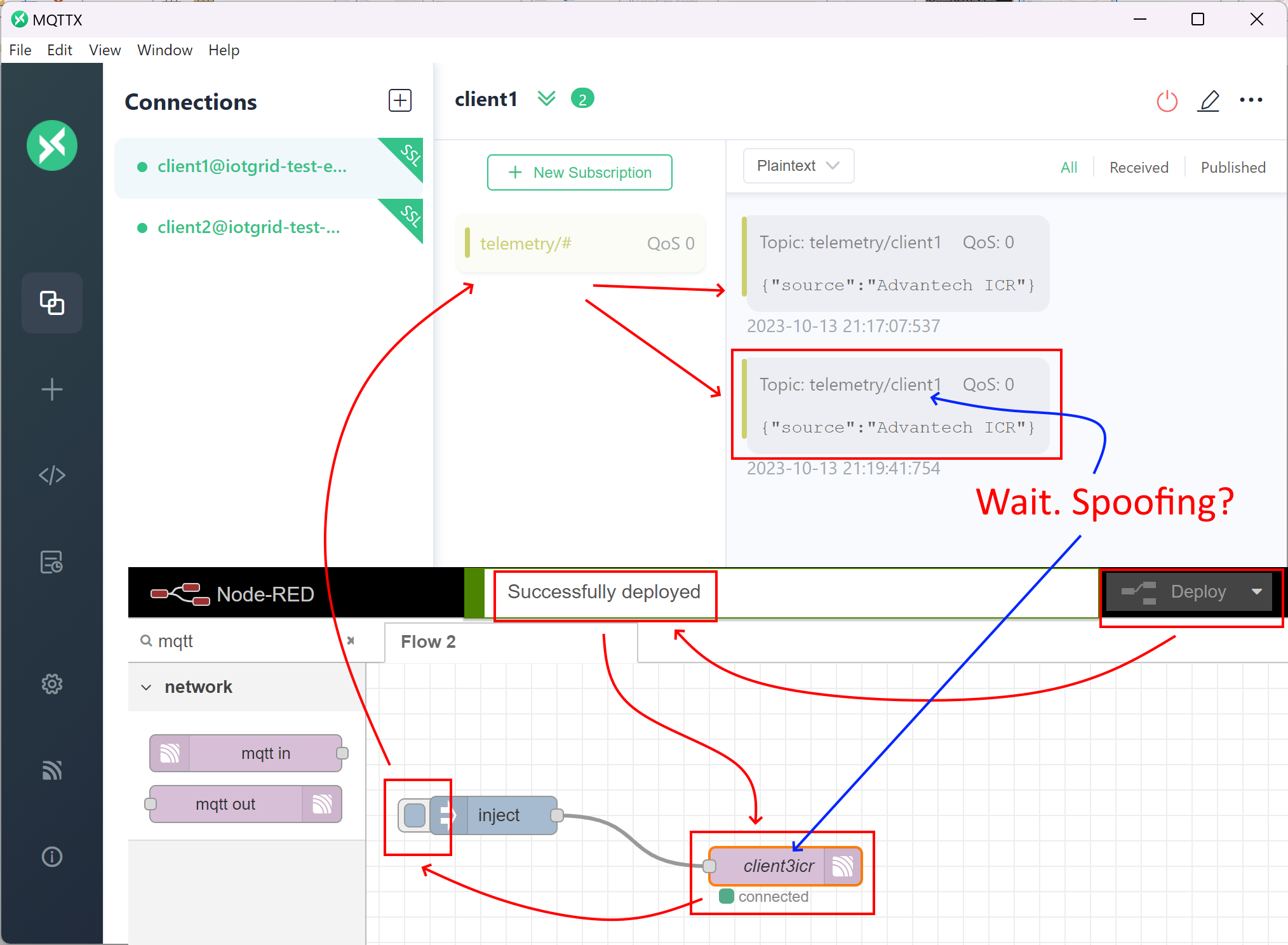Open the three-dots more options menu
The width and height of the screenshot is (1288, 945).
[1251, 100]
